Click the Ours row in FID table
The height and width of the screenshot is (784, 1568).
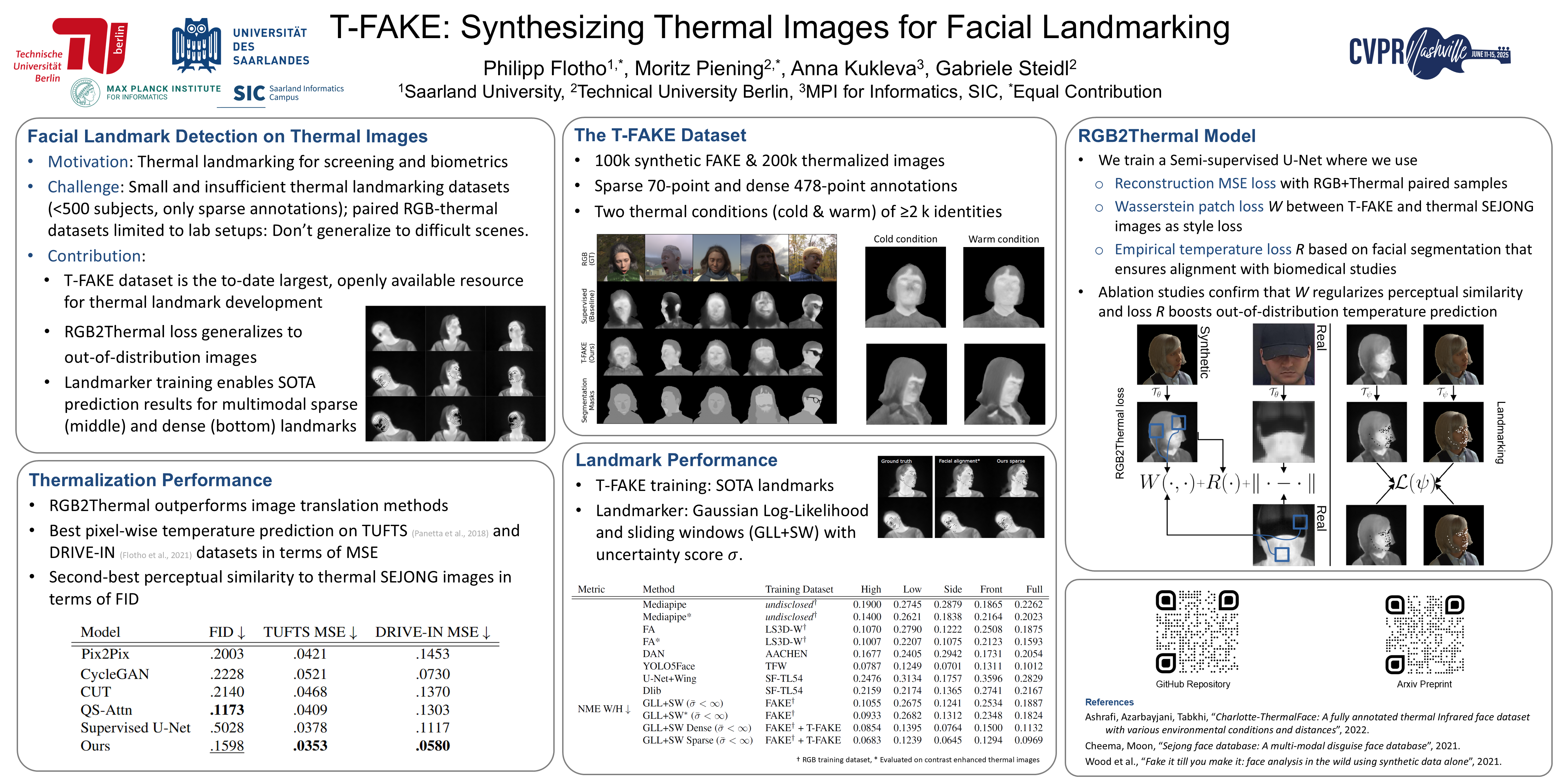pyautogui.click(x=96, y=746)
